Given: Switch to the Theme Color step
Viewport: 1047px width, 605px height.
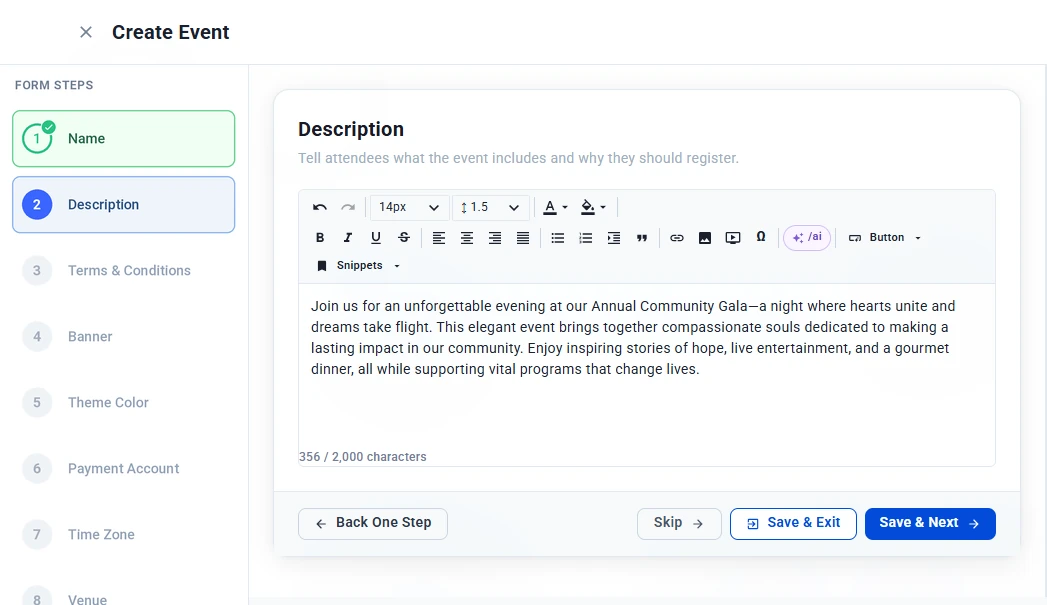Looking at the screenshot, I should 124,403.
